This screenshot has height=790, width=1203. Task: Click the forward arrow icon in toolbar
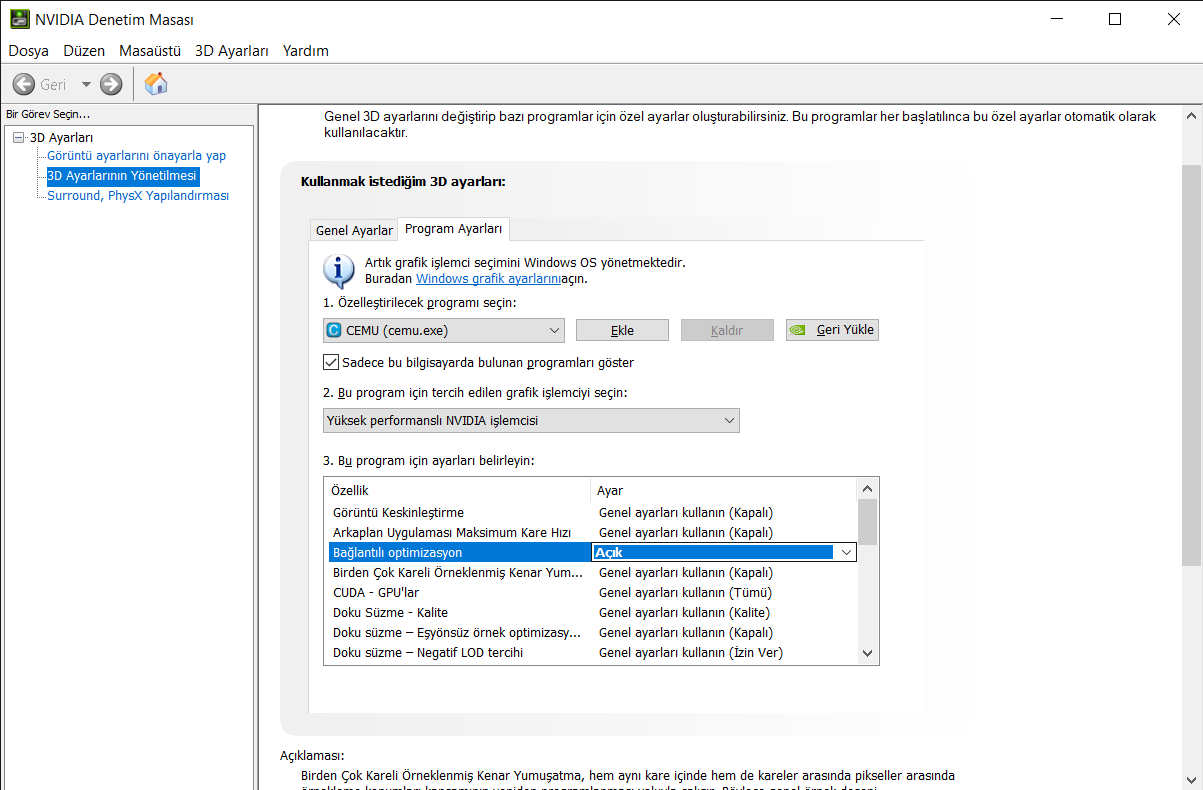[x=111, y=84]
